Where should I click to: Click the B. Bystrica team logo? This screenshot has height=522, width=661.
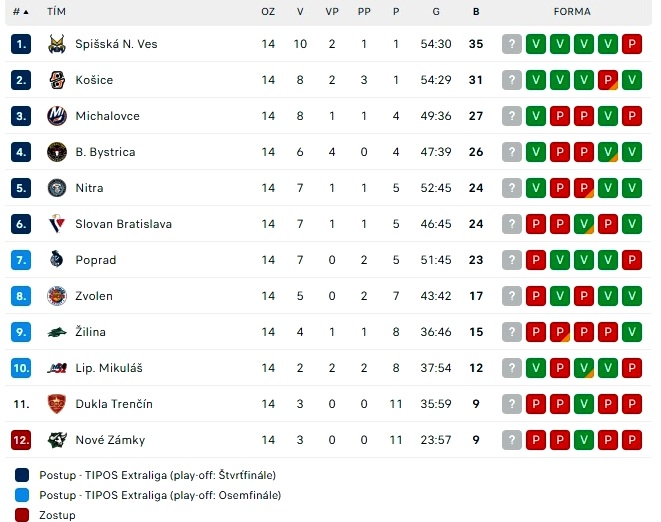[x=56, y=152]
